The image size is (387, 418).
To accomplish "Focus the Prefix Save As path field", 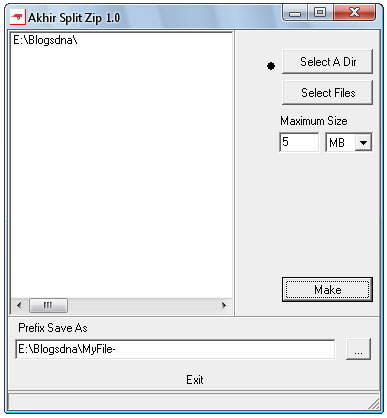I will pos(175,349).
